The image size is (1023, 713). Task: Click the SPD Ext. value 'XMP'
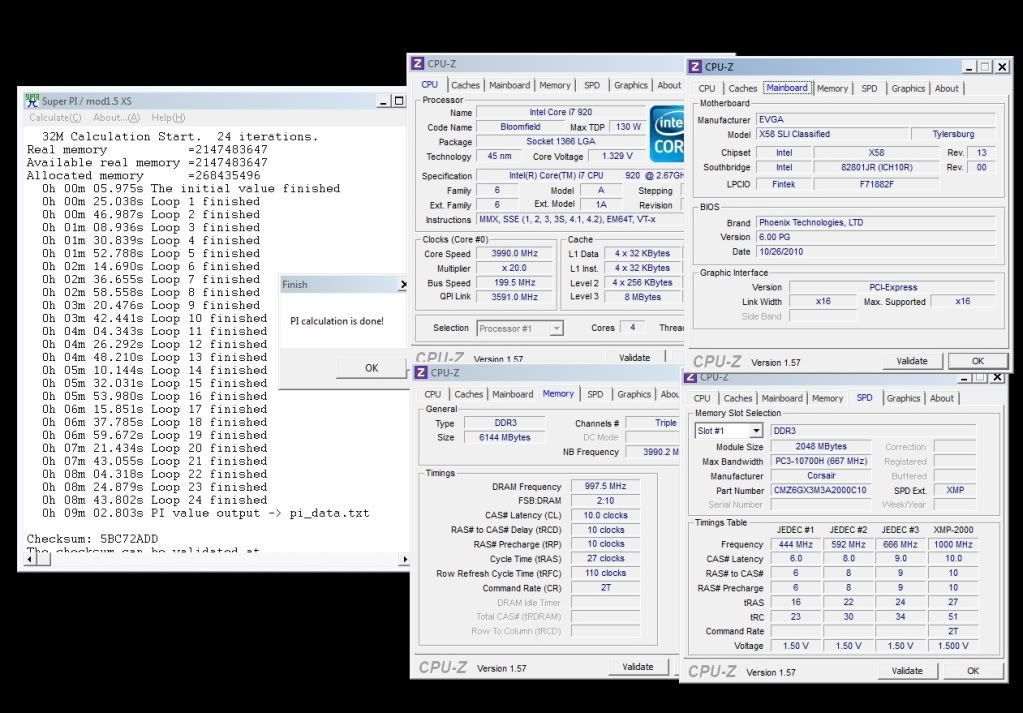click(x=954, y=490)
